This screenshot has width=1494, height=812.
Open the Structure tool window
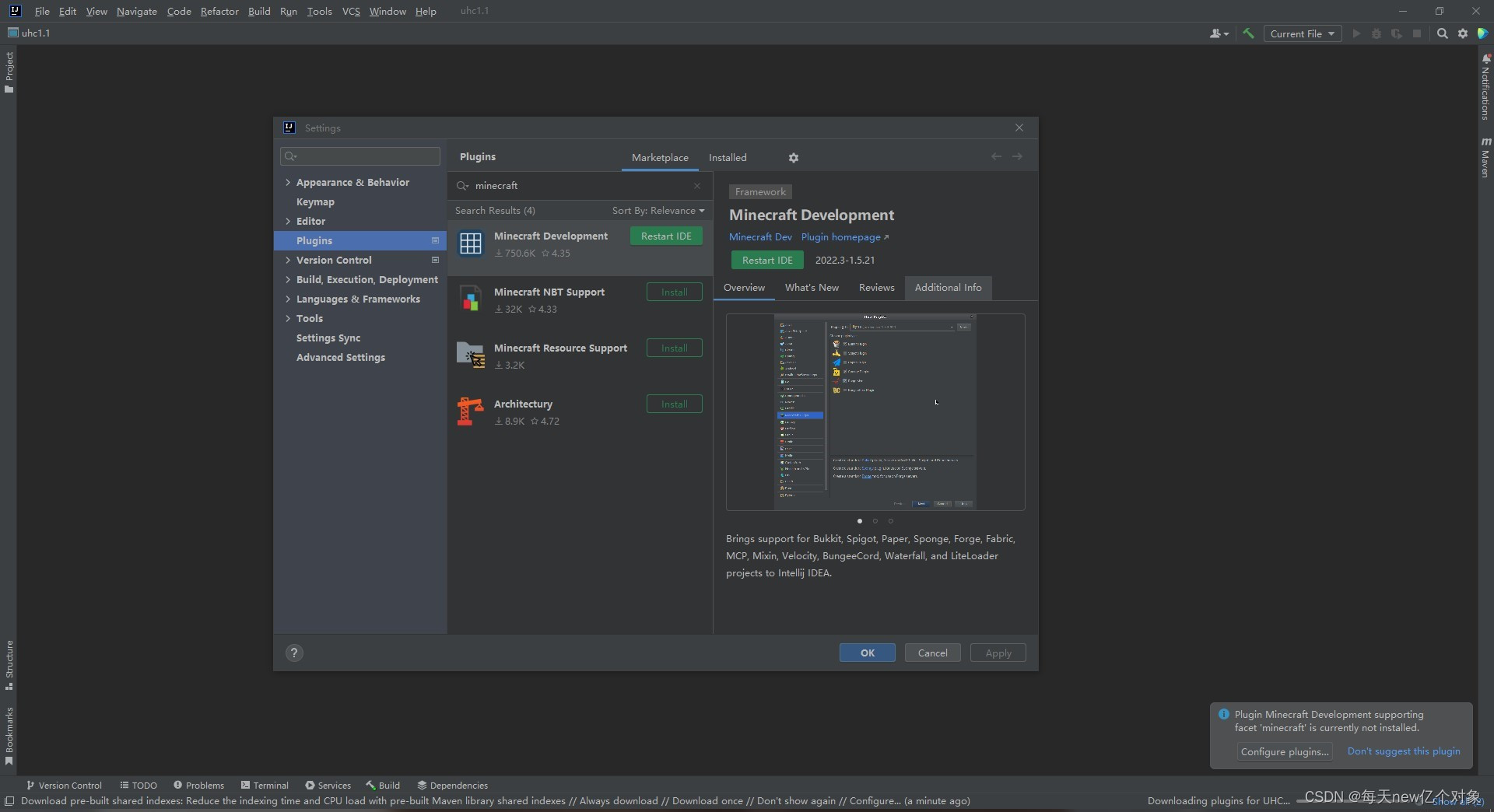(x=9, y=666)
